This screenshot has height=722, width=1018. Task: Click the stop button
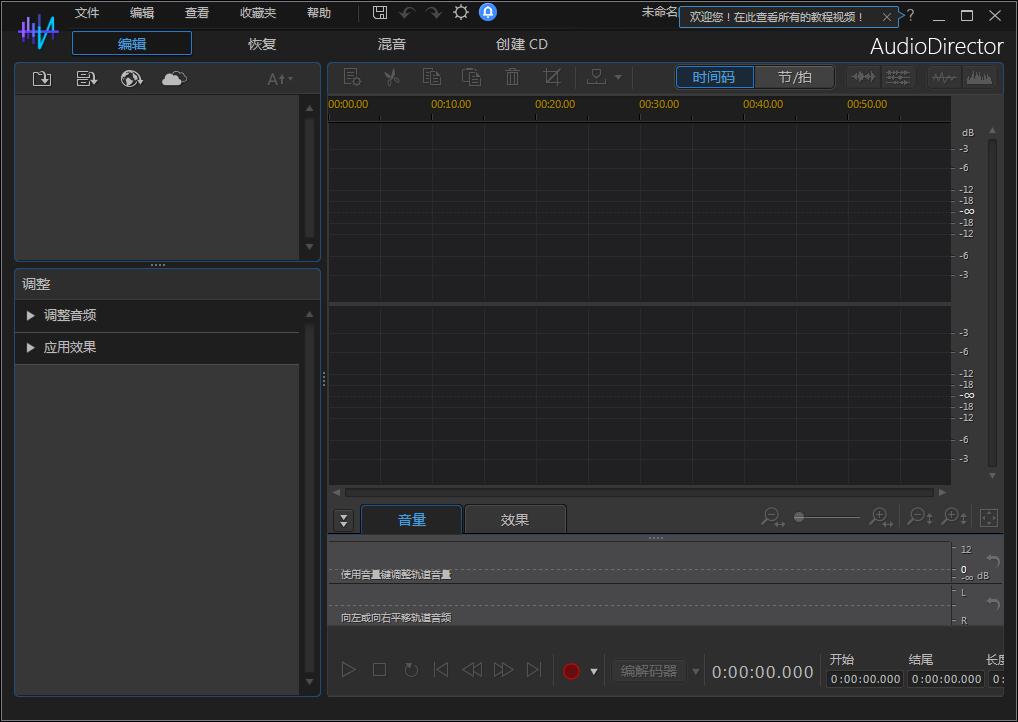pos(379,669)
